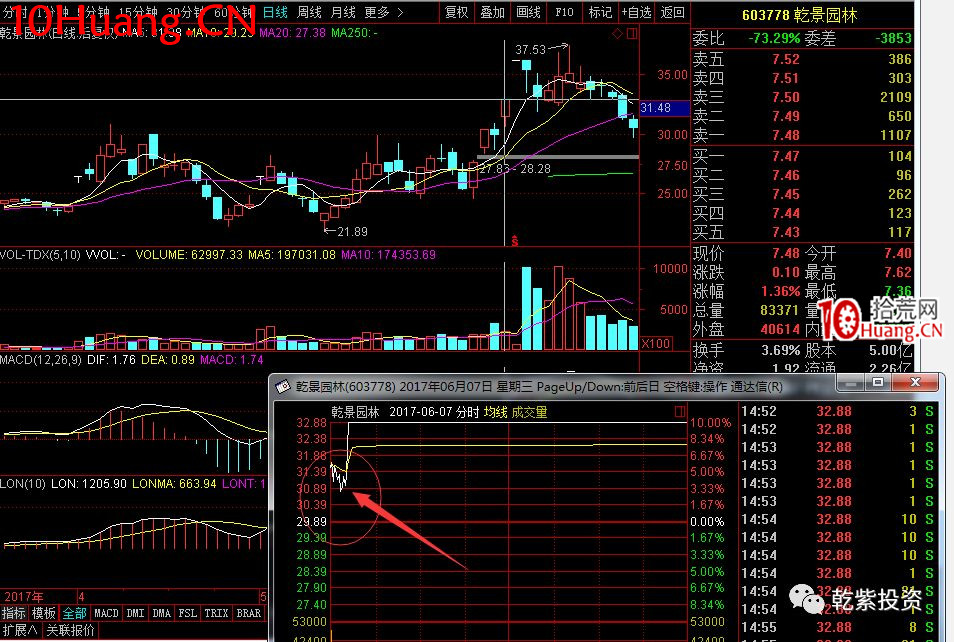The height and width of the screenshot is (642, 954).
Task: Close the 乾景园林 intraday popup window
Action: [x=916, y=382]
